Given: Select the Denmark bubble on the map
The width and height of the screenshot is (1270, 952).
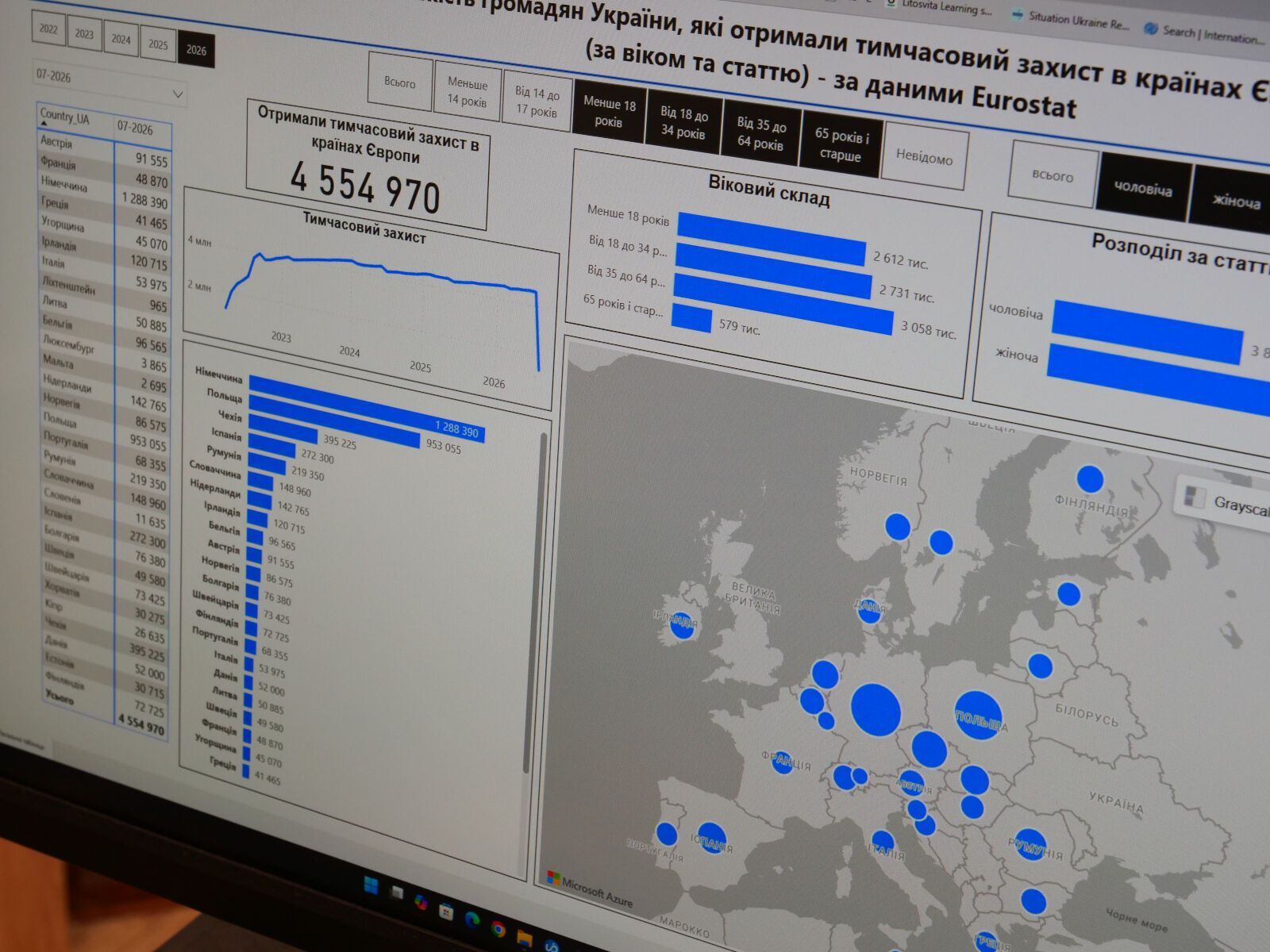Looking at the screenshot, I should pos(869,610).
